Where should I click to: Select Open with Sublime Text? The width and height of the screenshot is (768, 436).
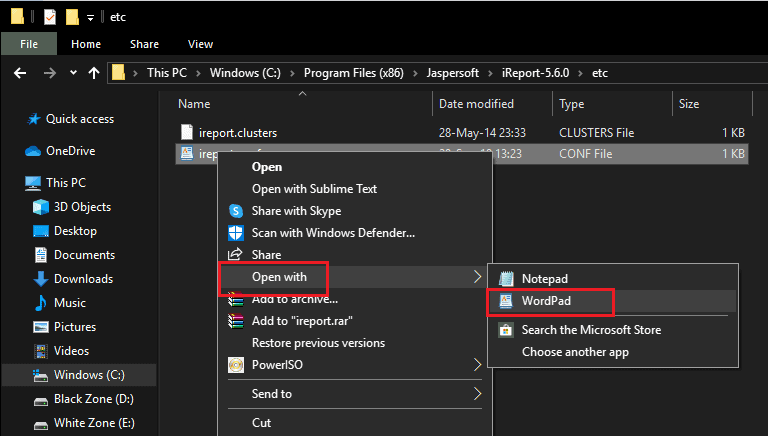tap(314, 189)
